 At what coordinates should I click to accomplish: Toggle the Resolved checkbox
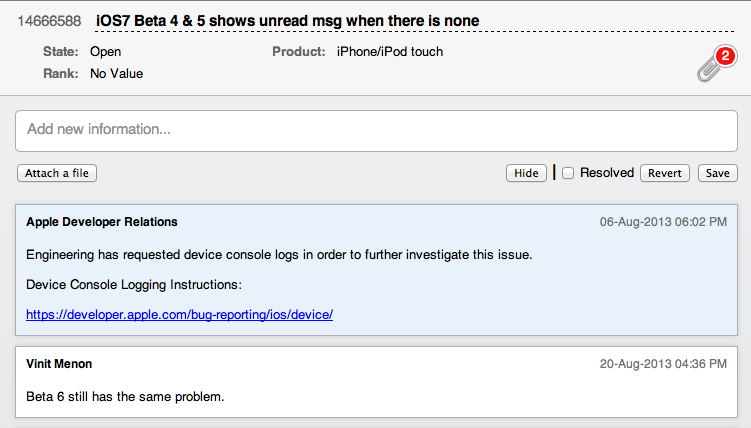click(568, 173)
